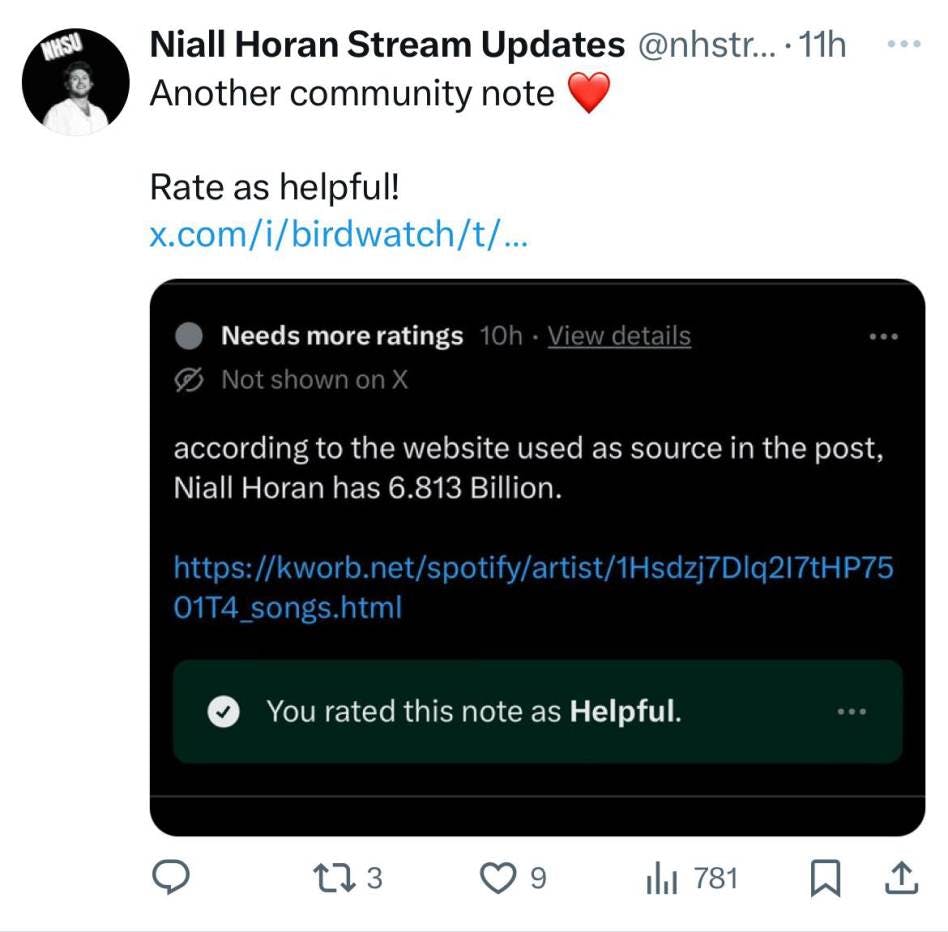
Task: Open options for the Helpful rating banner
Action: (851, 712)
